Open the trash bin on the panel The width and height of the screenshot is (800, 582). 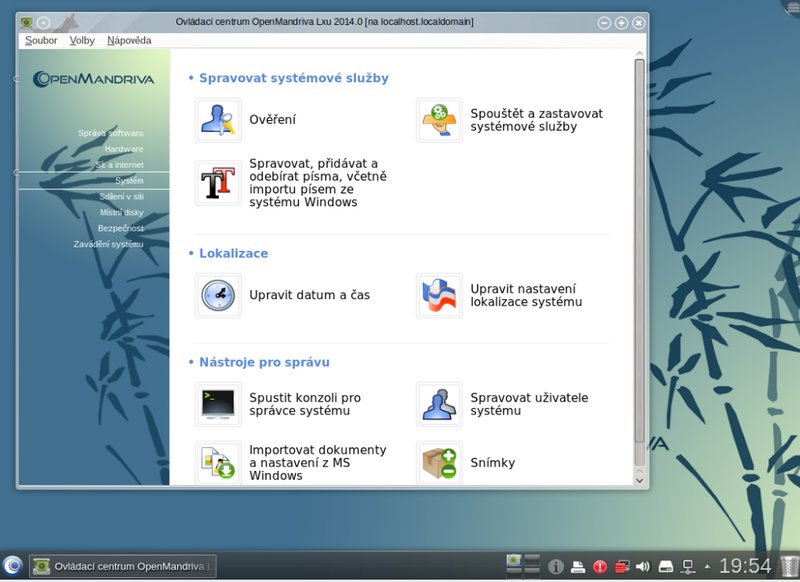pyautogui.click(x=790, y=566)
